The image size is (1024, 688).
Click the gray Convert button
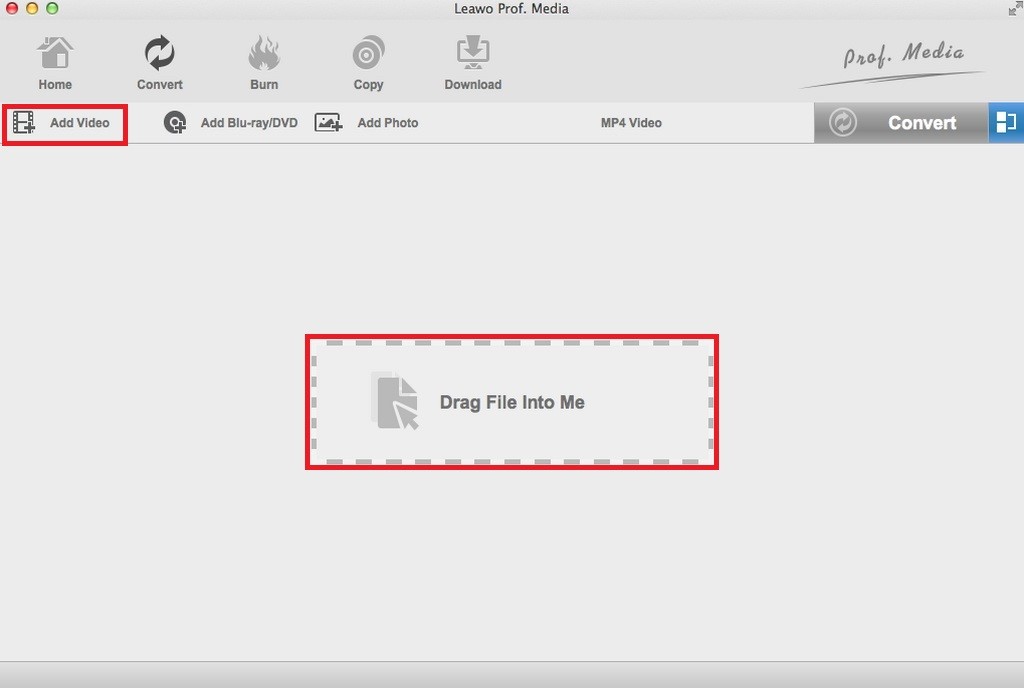[920, 122]
